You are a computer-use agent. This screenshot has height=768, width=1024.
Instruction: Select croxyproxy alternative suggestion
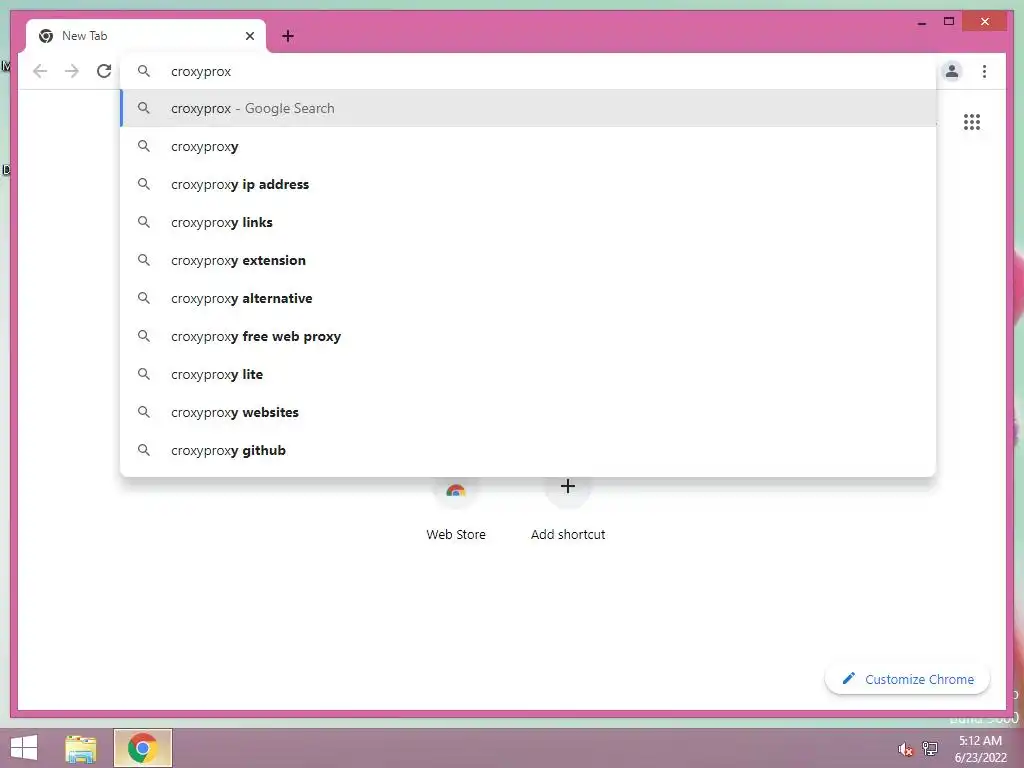point(528,298)
